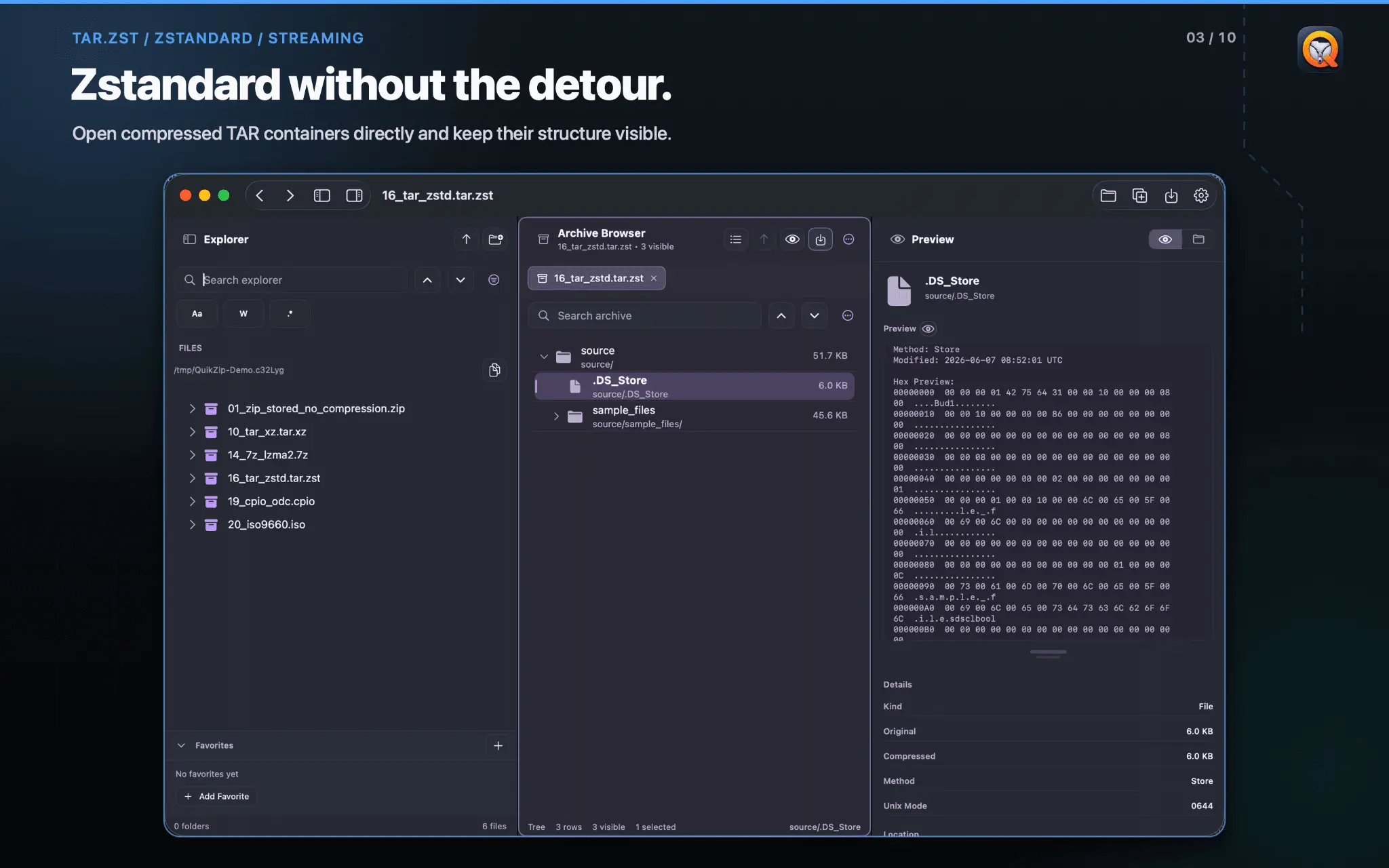This screenshot has height=868, width=1389.
Task: Jump to previous archive search result
Action: tap(781, 316)
